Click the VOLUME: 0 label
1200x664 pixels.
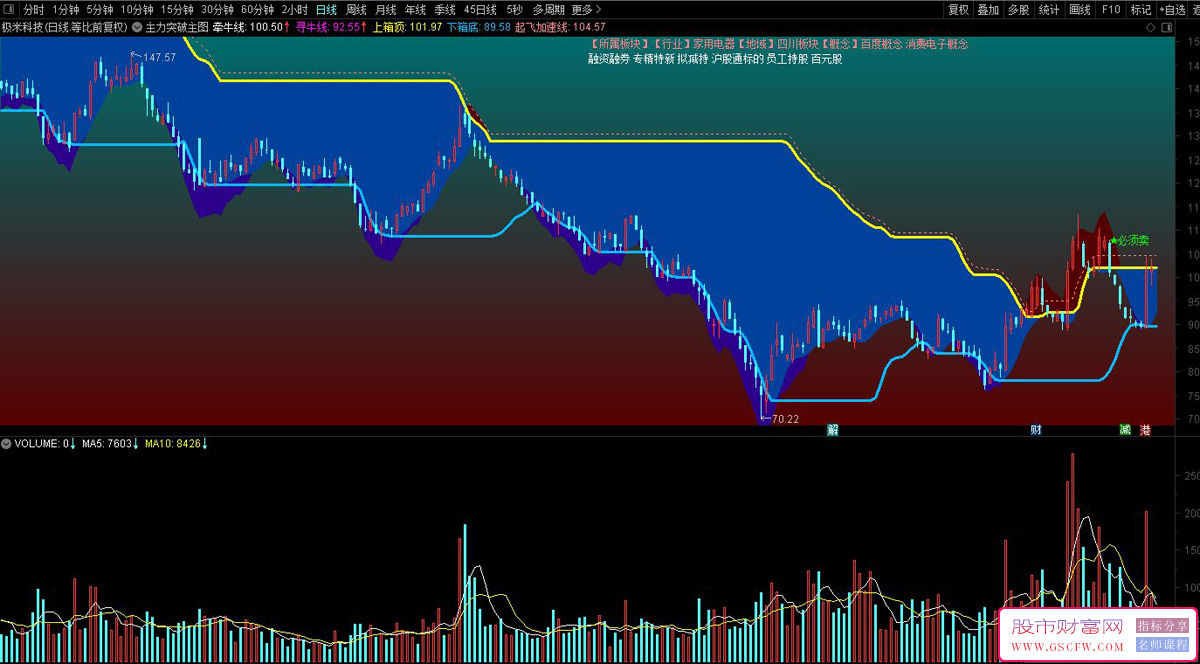pos(42,443)
